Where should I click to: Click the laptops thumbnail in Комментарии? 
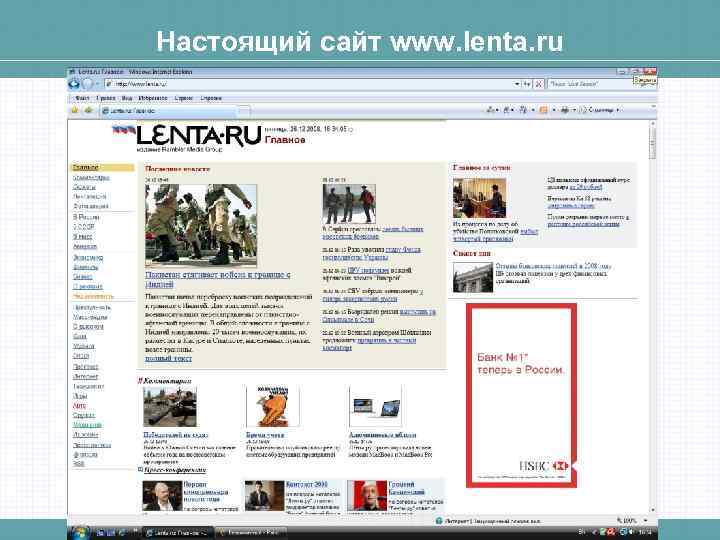[x=375, y=407]
